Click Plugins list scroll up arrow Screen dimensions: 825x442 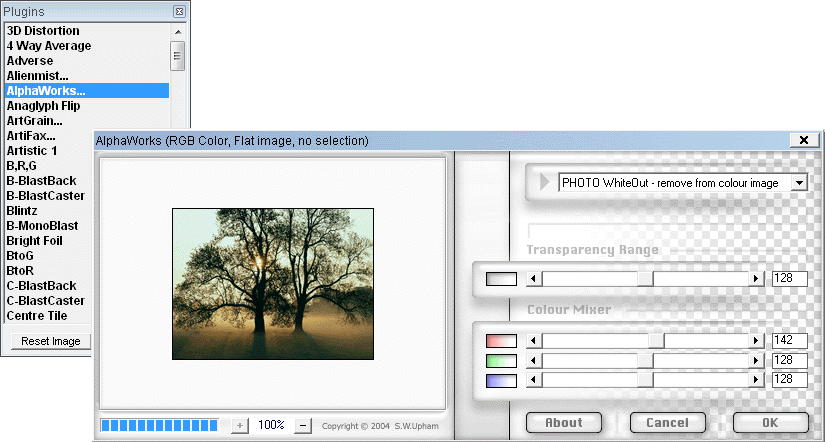pyautogui.click(x=177, y=32)
